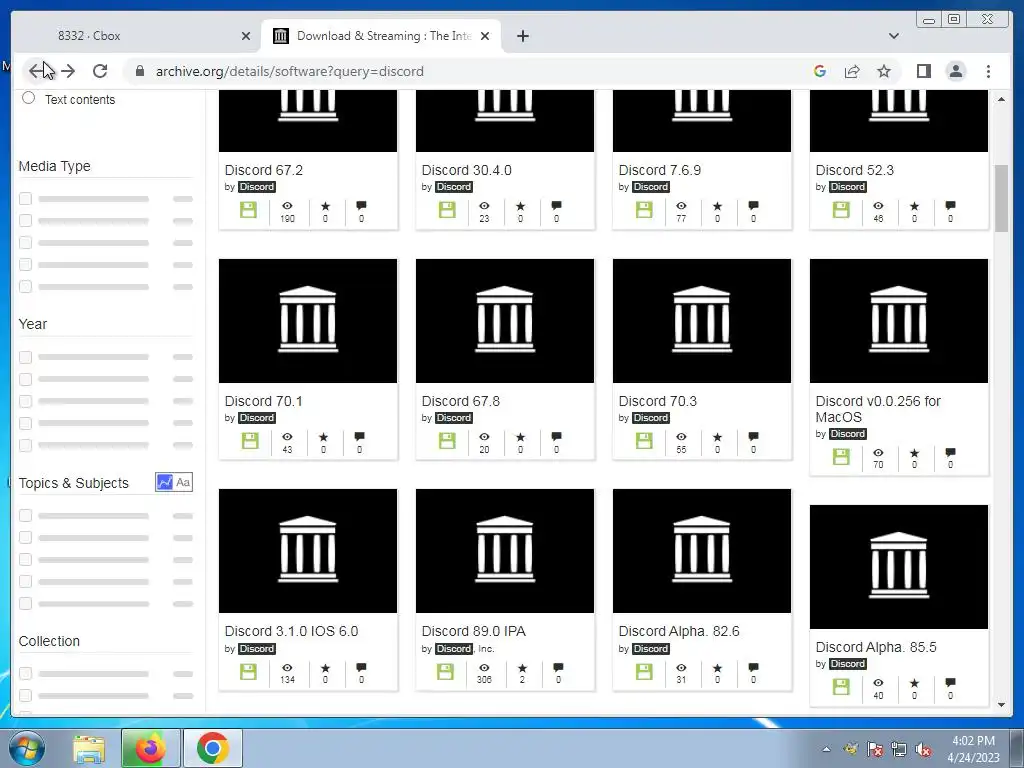Click views eye icon on Discord 67.8
The image size is (1024, 768).
[x=484, y=437]
